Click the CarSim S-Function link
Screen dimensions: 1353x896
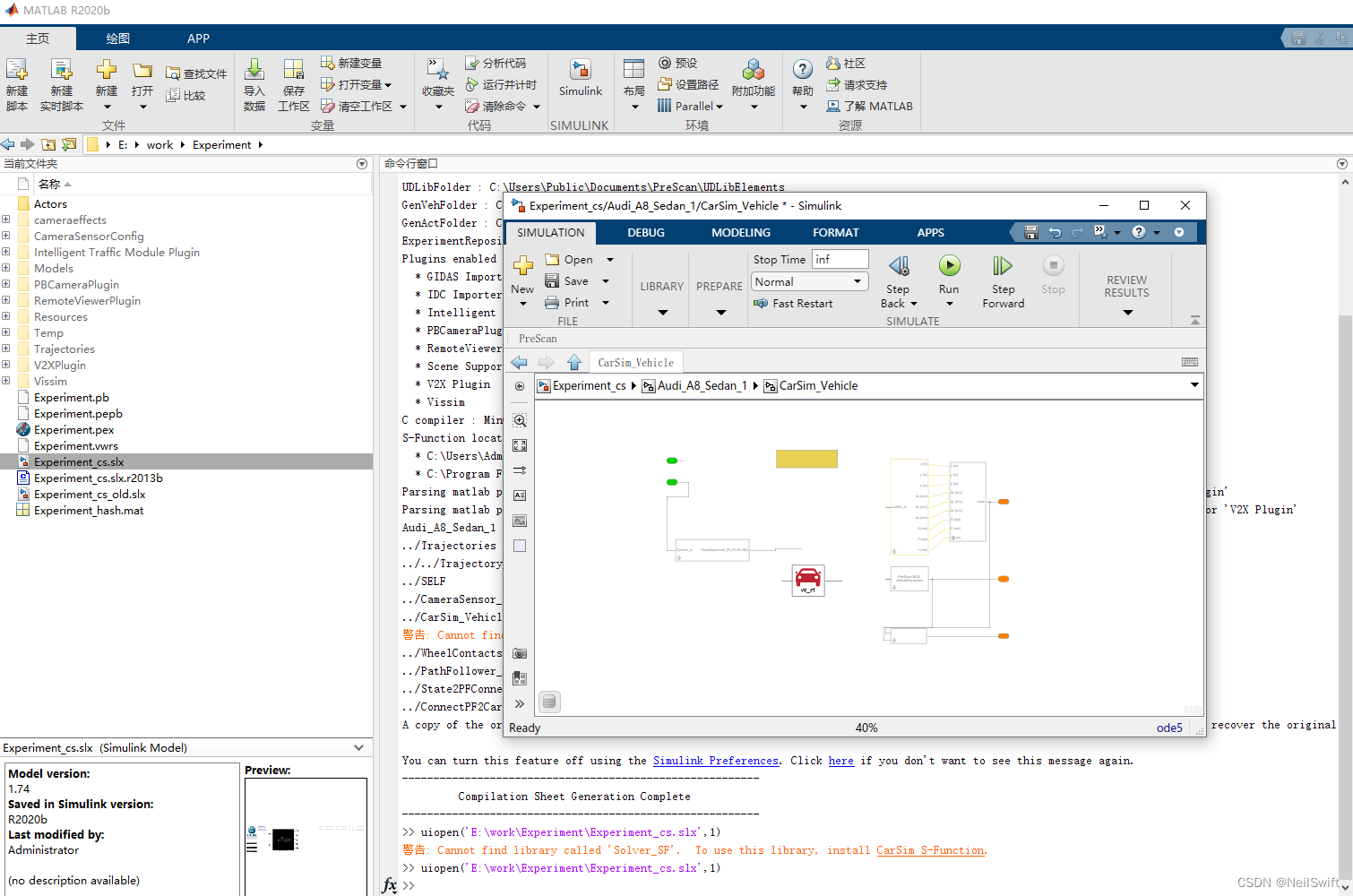[x=930, y=850]
